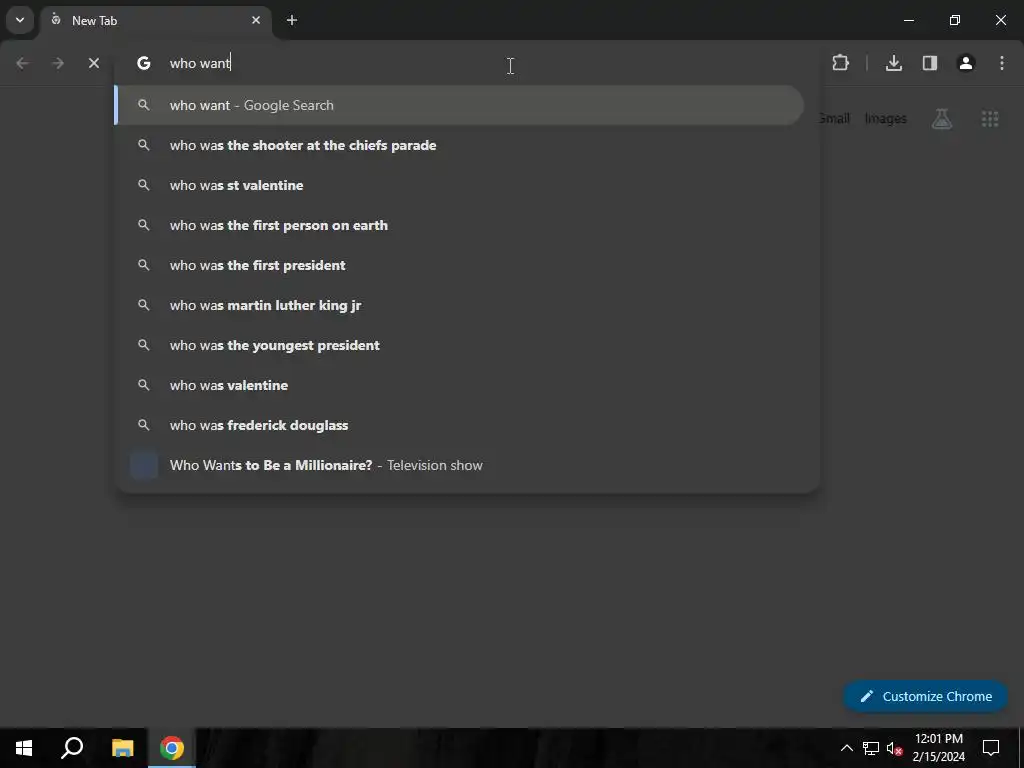Select 'who was the shooter at the chiefs parade'
Screen dimensions: 1024x768
tap(459, 145)
